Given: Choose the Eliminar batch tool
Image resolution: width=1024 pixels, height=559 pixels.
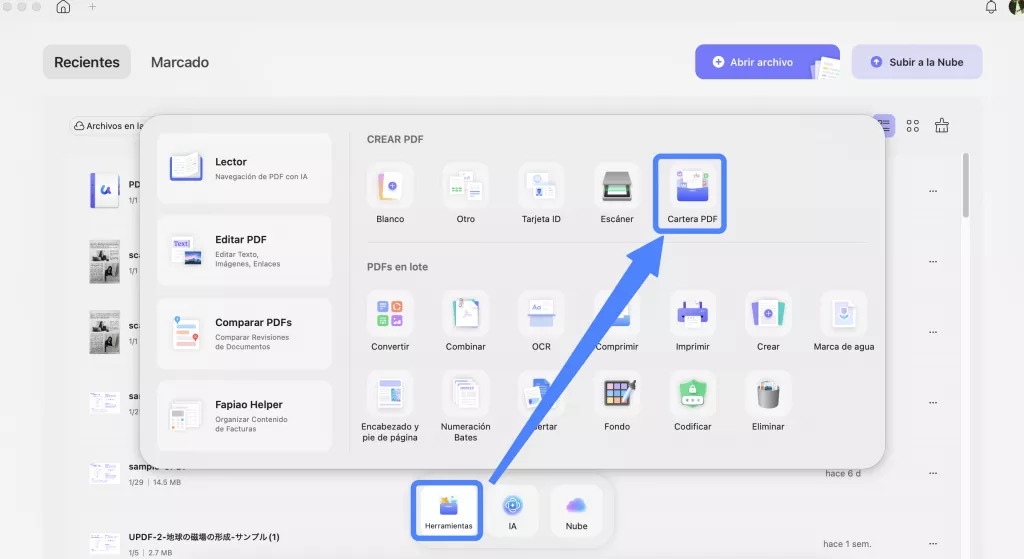Looking at the screenshot, I should pyautogui.click(x=768, y=402).
